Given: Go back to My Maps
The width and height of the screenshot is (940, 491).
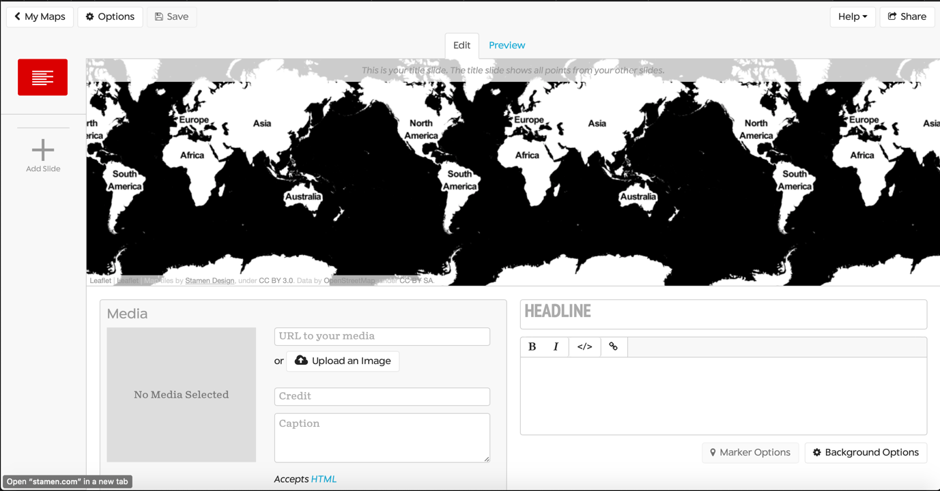Looking at the screenshot, I should pyautogui.click(x=40, y=17).
